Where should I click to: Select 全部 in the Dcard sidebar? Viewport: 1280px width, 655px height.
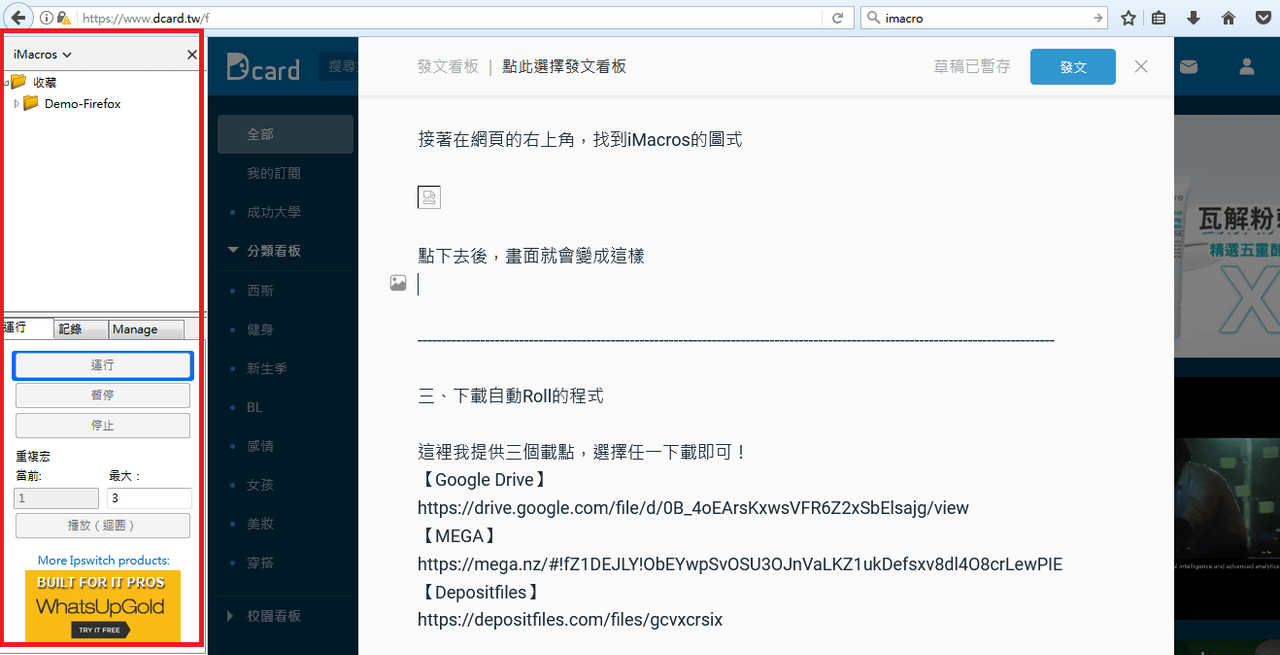coord(285,134)
